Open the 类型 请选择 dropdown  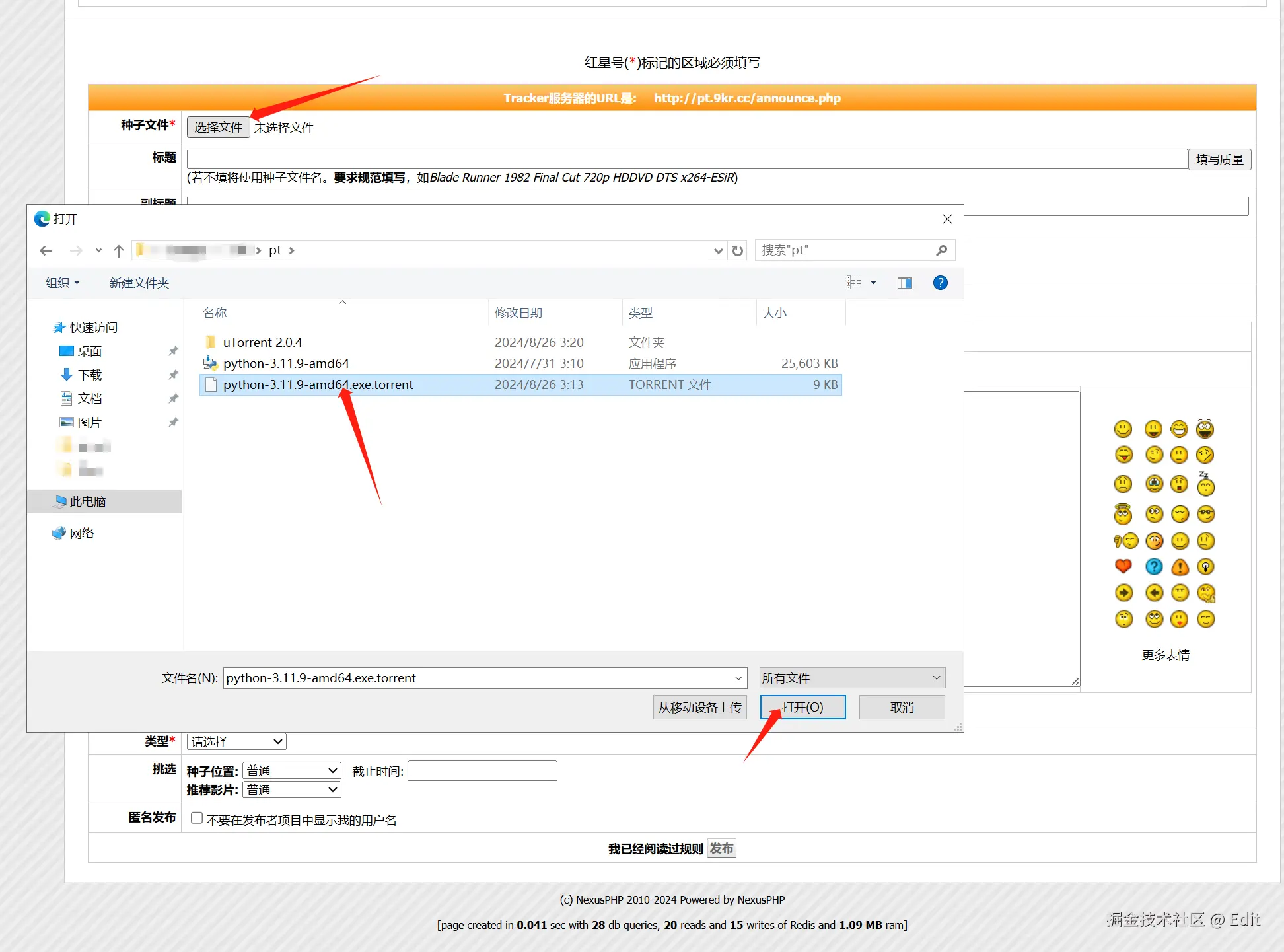tap(236, 741)
